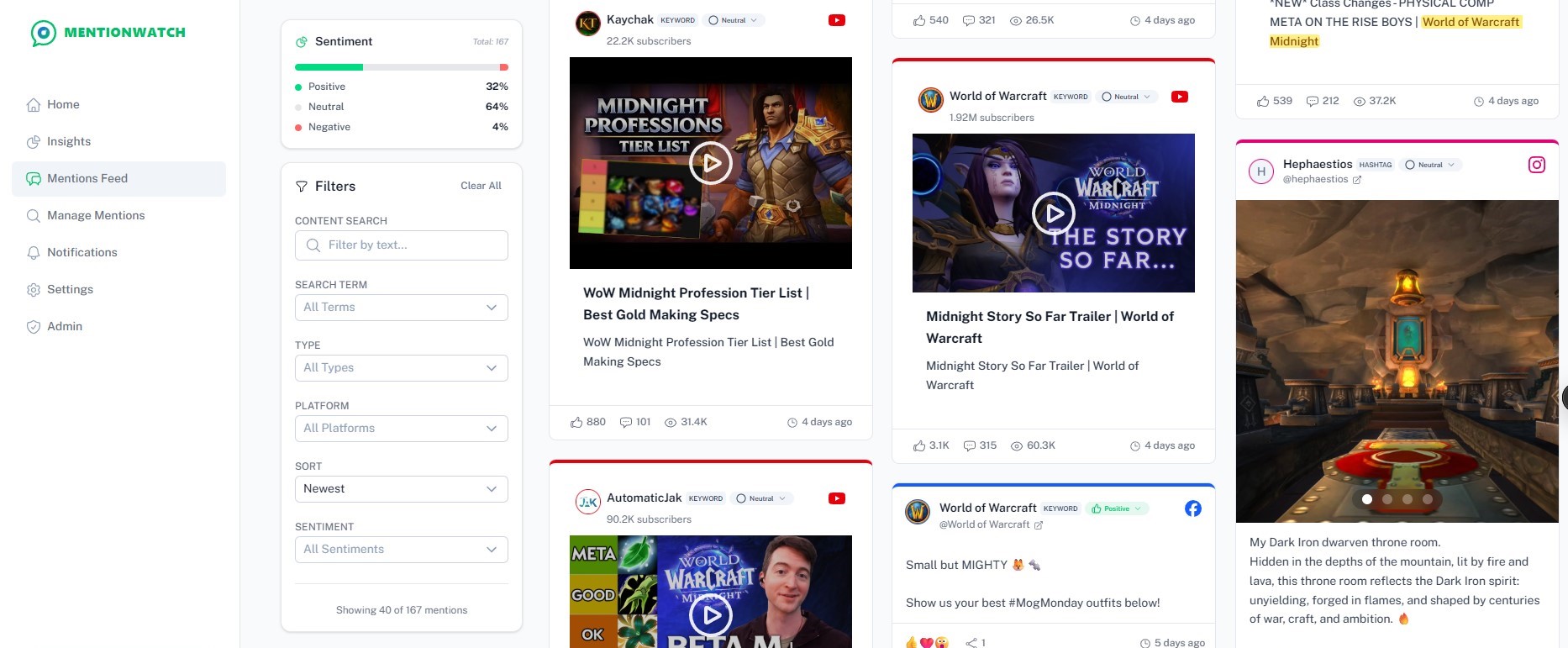1568x648 pixels.
Task: Click the Instagram icon on Hephaestios post
Action: click(1536, 165)
